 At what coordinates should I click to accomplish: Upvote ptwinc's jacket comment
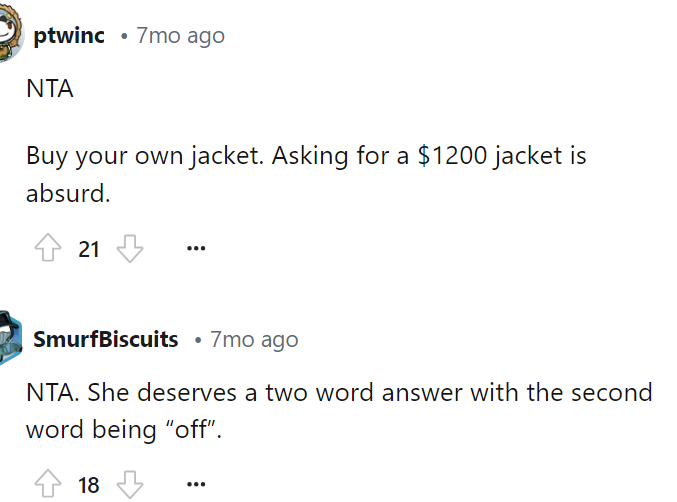48,249
